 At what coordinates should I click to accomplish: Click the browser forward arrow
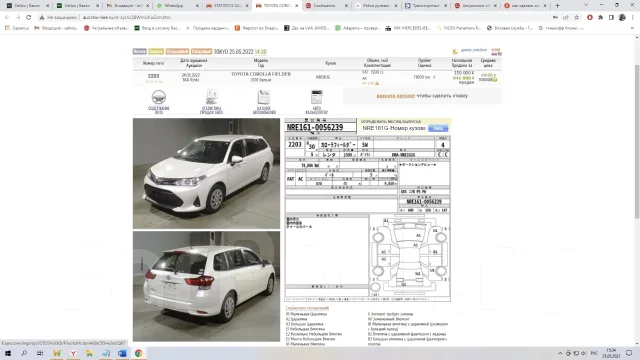[x=18, y=18]
